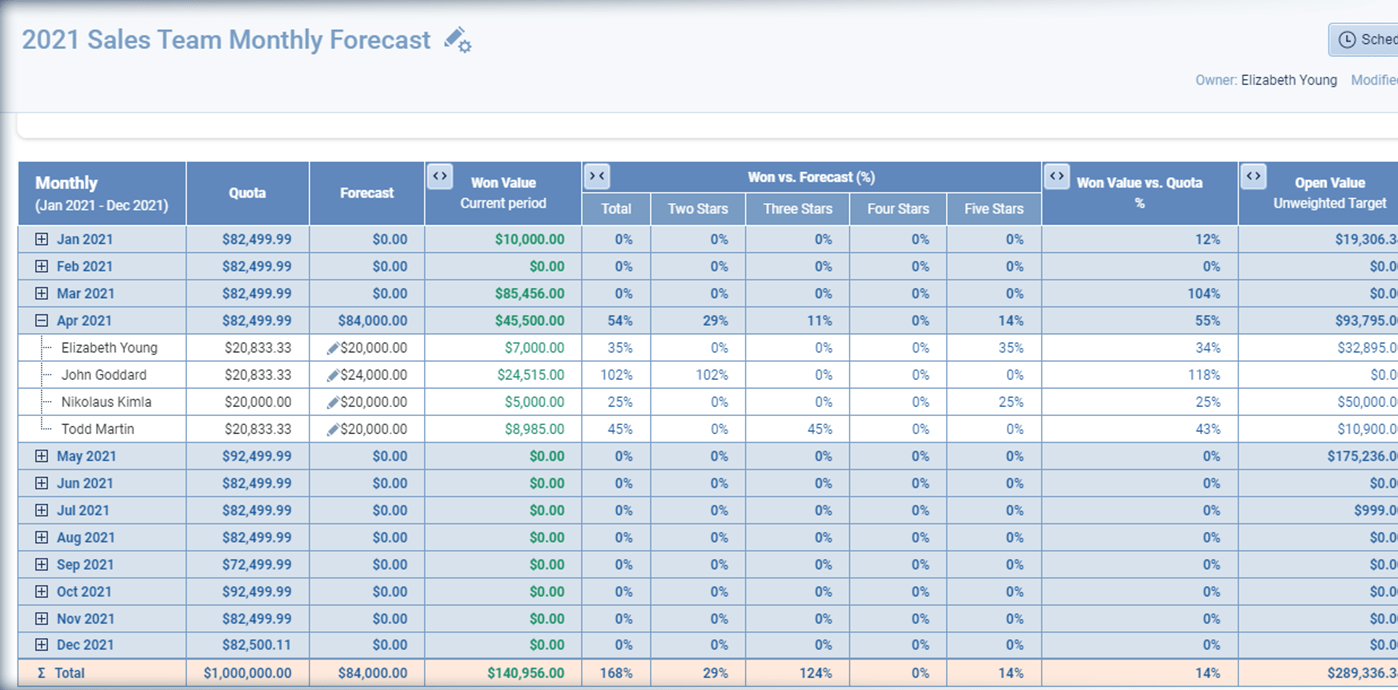The image size is (1398, 690).
Task: Expand the Won Value vs. Quota column
Action: pos(1057,175)
